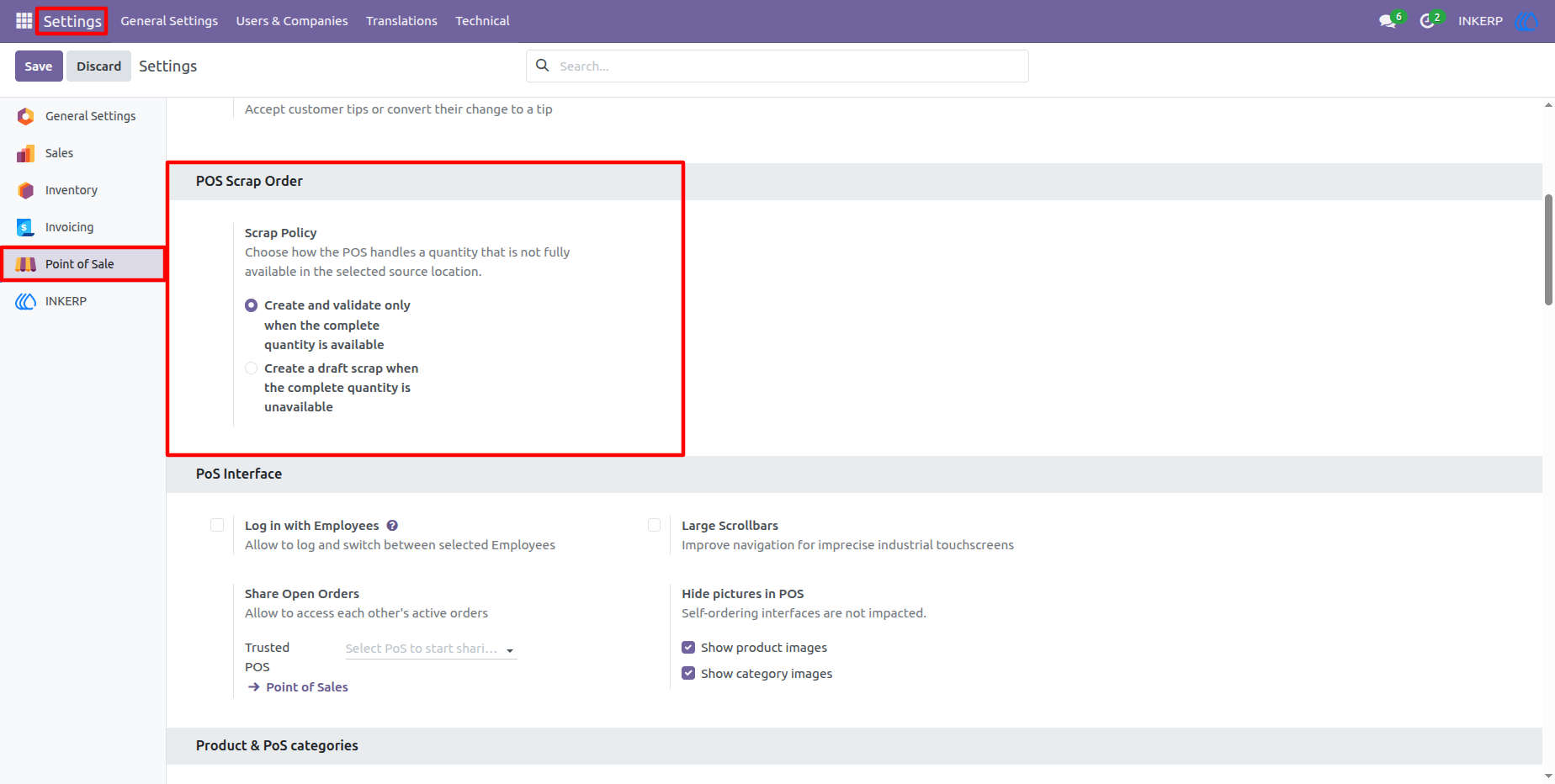Click the Sales bar chart icon
Image resolution: width=1555 pixels, height=784 pixels.
pos(26,153)
